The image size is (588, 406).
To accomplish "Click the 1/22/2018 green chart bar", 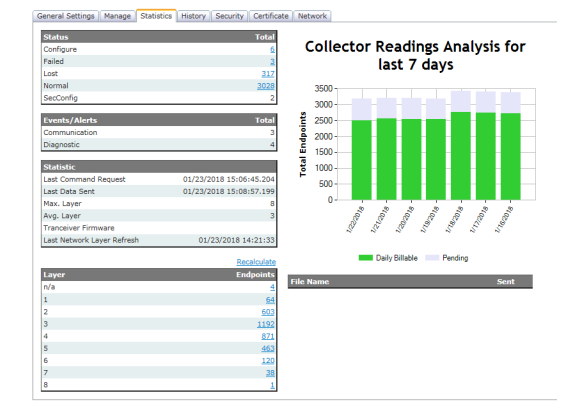I will click(x=362, y=160).
